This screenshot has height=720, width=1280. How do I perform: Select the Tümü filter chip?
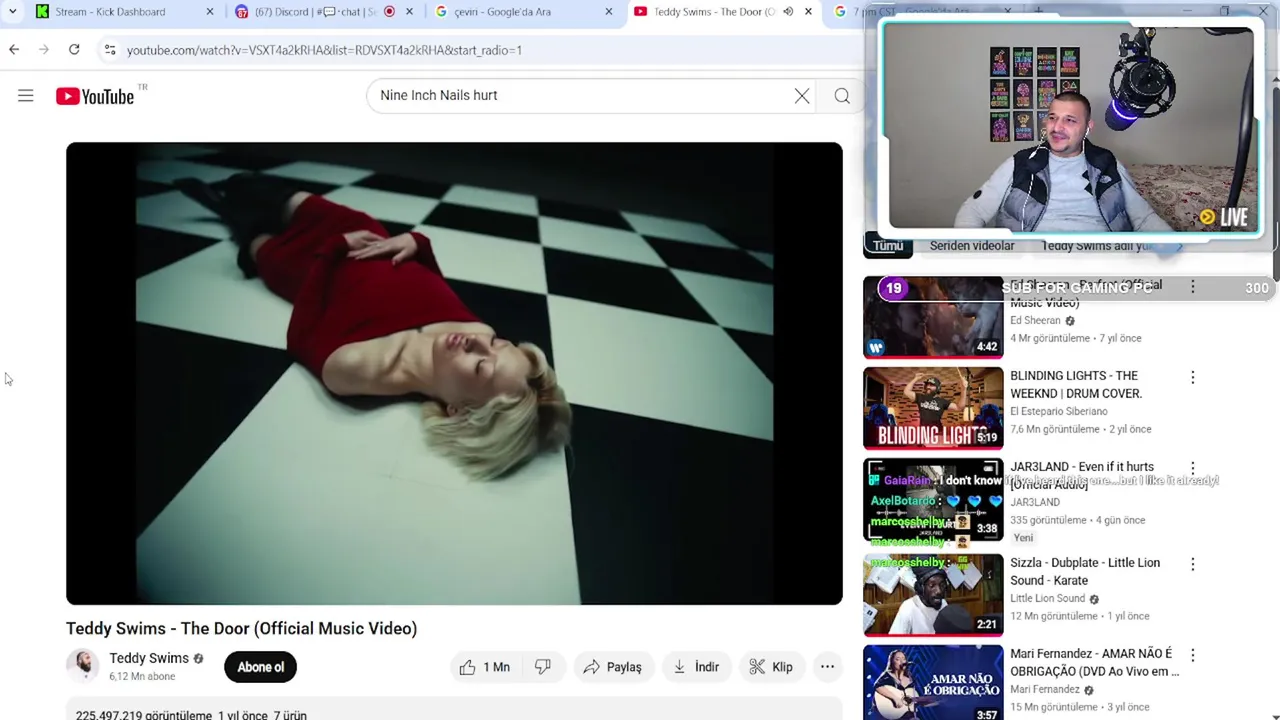pos(888,246)
